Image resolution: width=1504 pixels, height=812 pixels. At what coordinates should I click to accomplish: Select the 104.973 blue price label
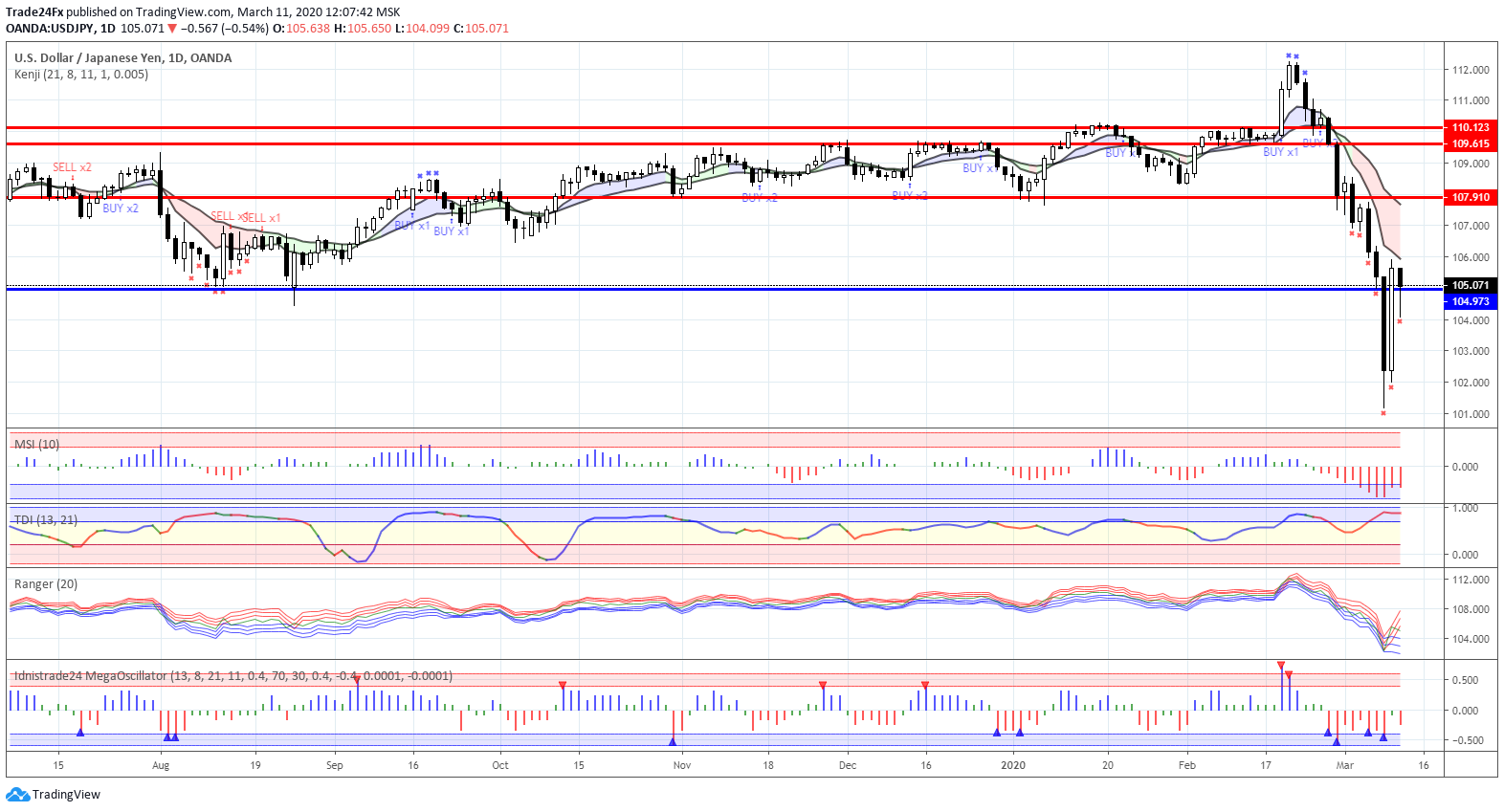(x=1471, y=301)
